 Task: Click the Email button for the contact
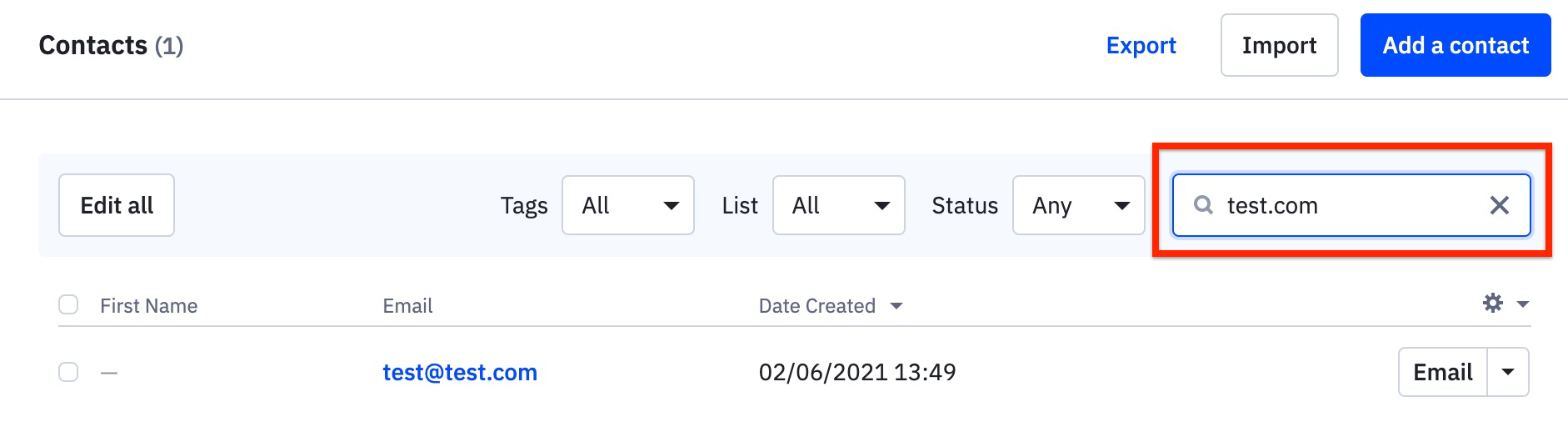click(x=1443, y=372)
